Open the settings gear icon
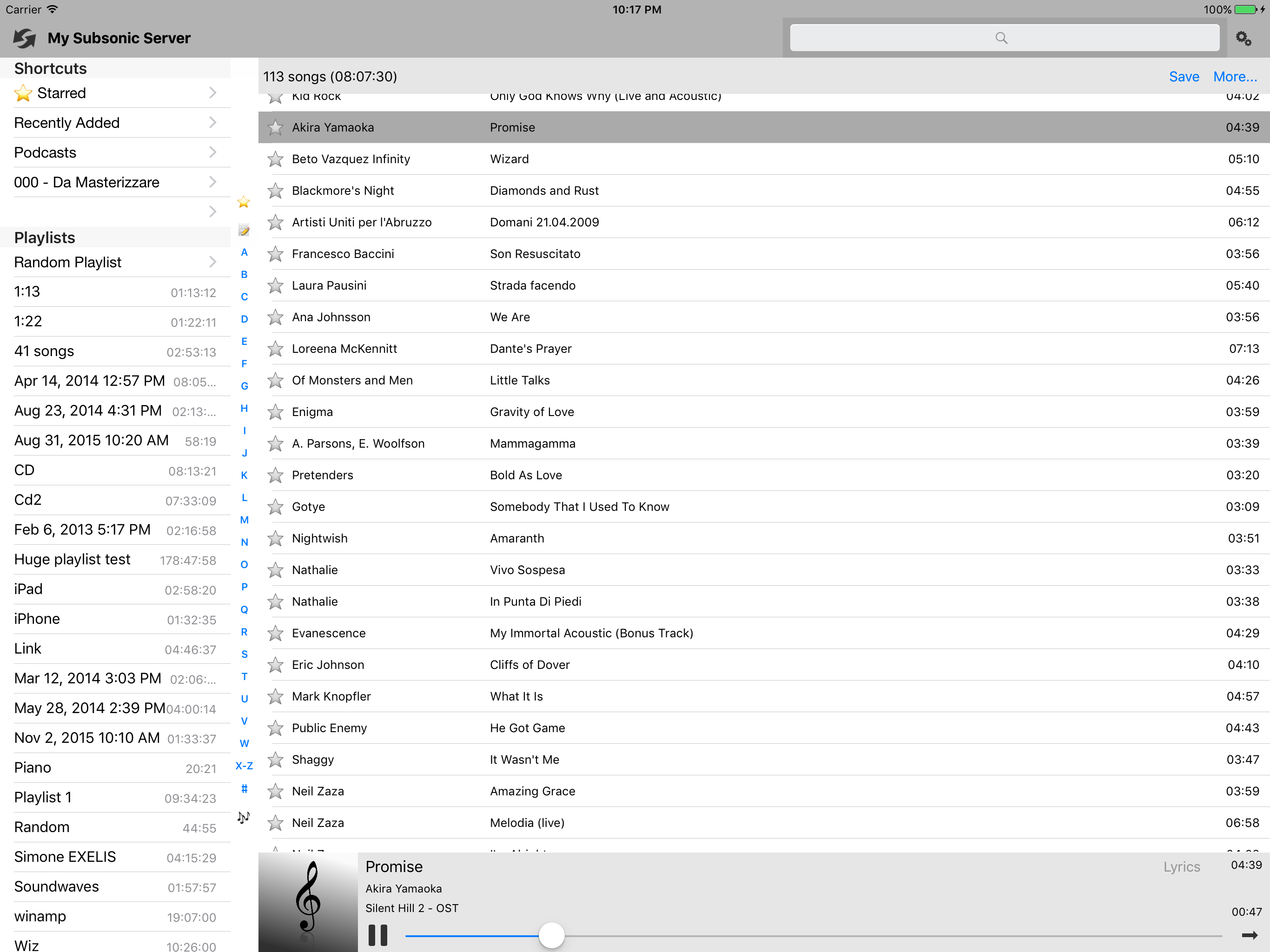Screen dimensions: 1270x952 1243,39
